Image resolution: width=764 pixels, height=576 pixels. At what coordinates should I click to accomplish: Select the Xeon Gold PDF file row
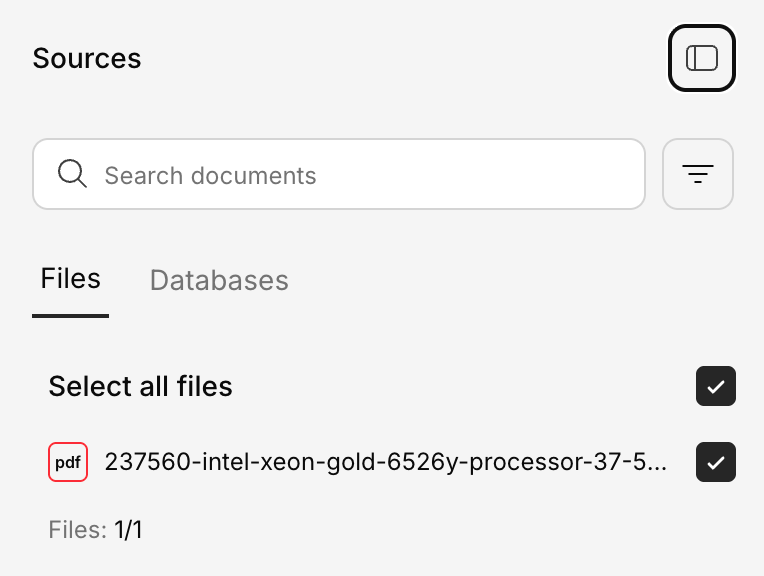385,462
